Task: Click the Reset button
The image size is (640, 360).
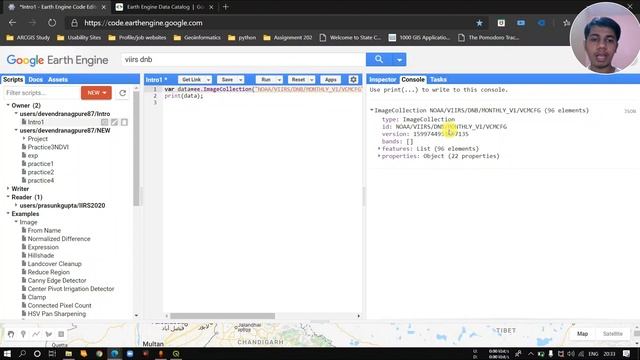Action: click(298, 80)
